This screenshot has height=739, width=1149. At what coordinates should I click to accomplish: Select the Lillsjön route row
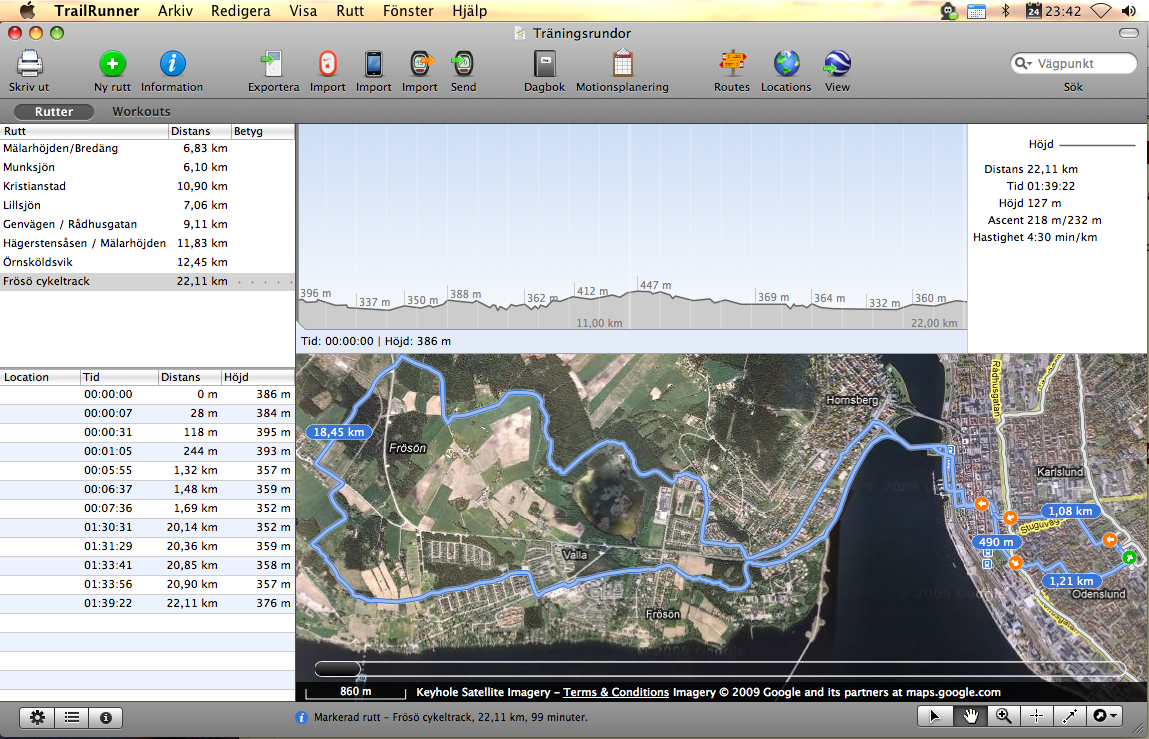pyautogui.click(x=147, y=205)
